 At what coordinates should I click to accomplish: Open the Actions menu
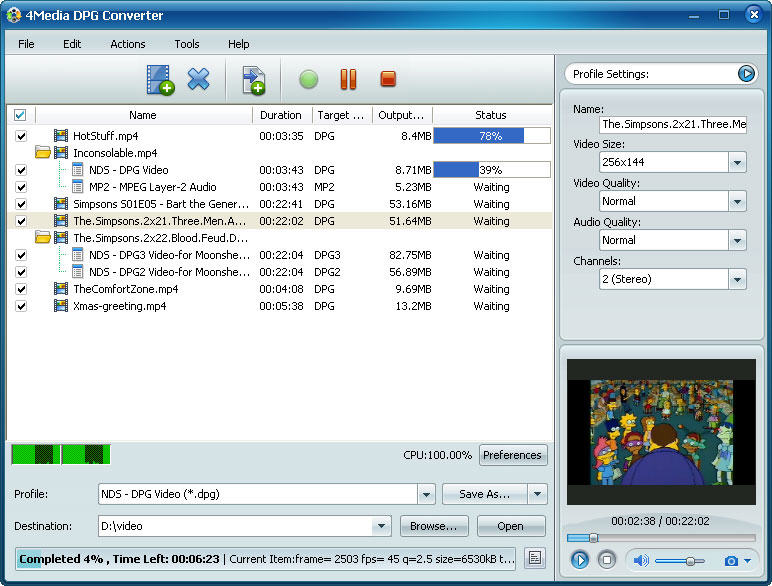click(128, 44)
